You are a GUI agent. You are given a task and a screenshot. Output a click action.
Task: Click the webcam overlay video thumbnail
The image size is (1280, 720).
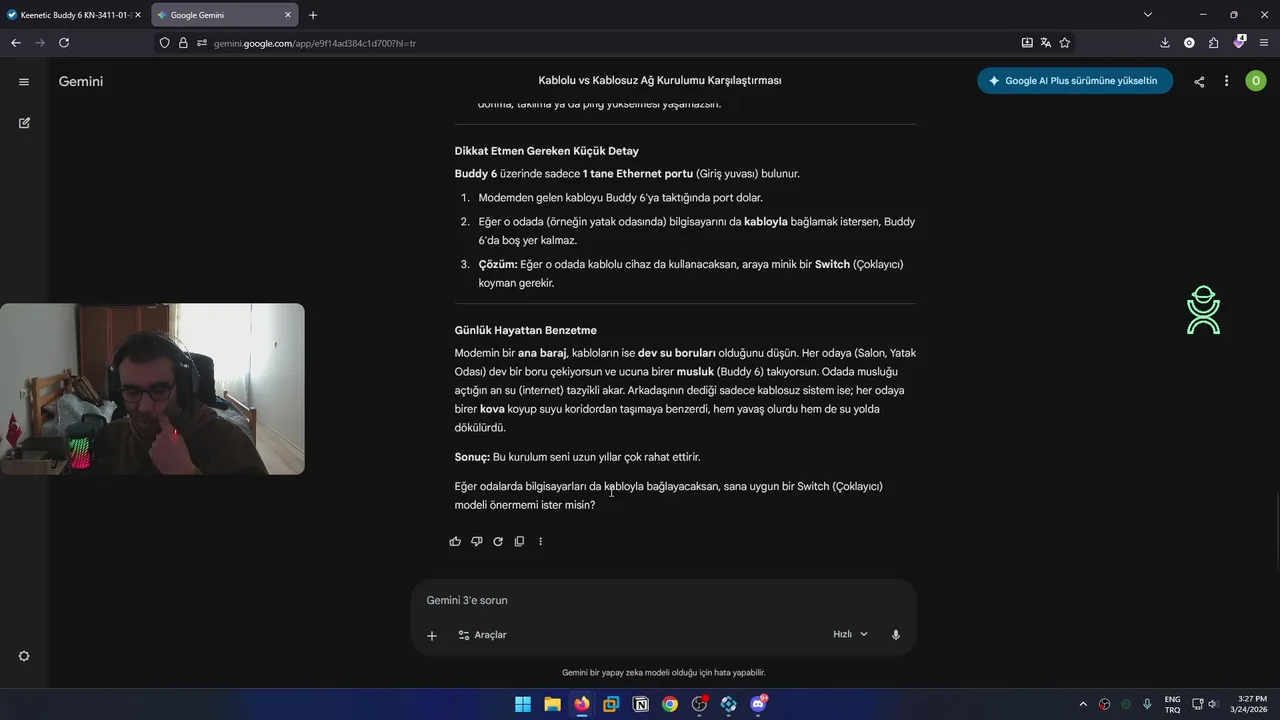[x=152, y=389]
